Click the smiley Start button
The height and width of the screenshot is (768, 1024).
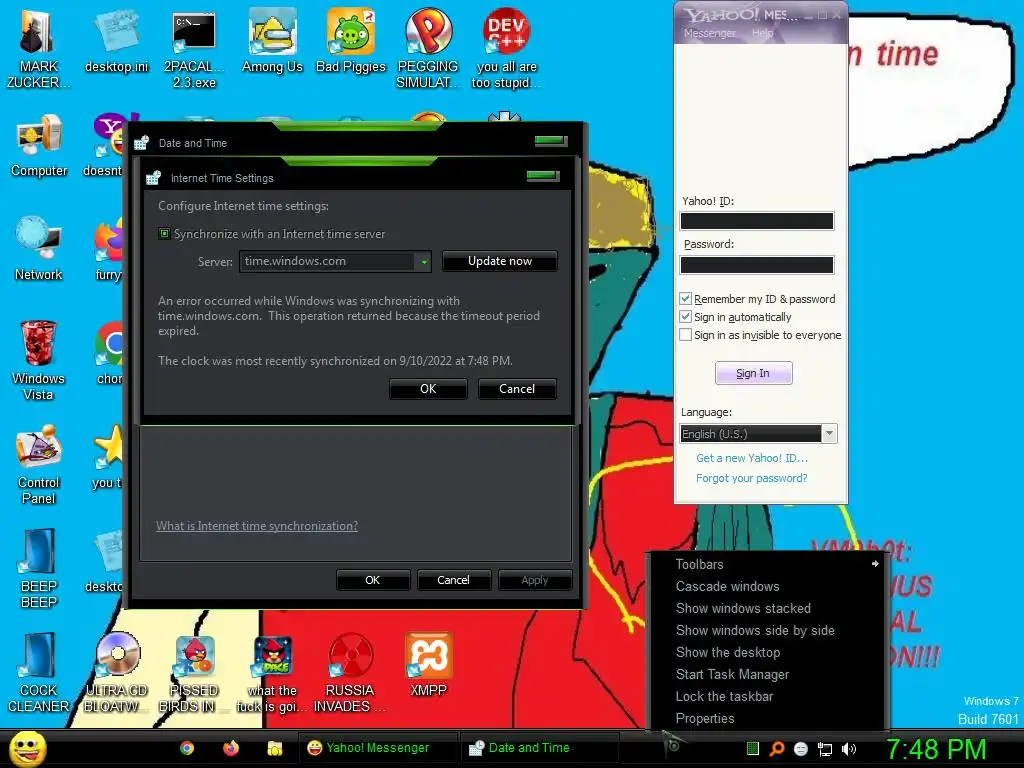coord(27,748)
